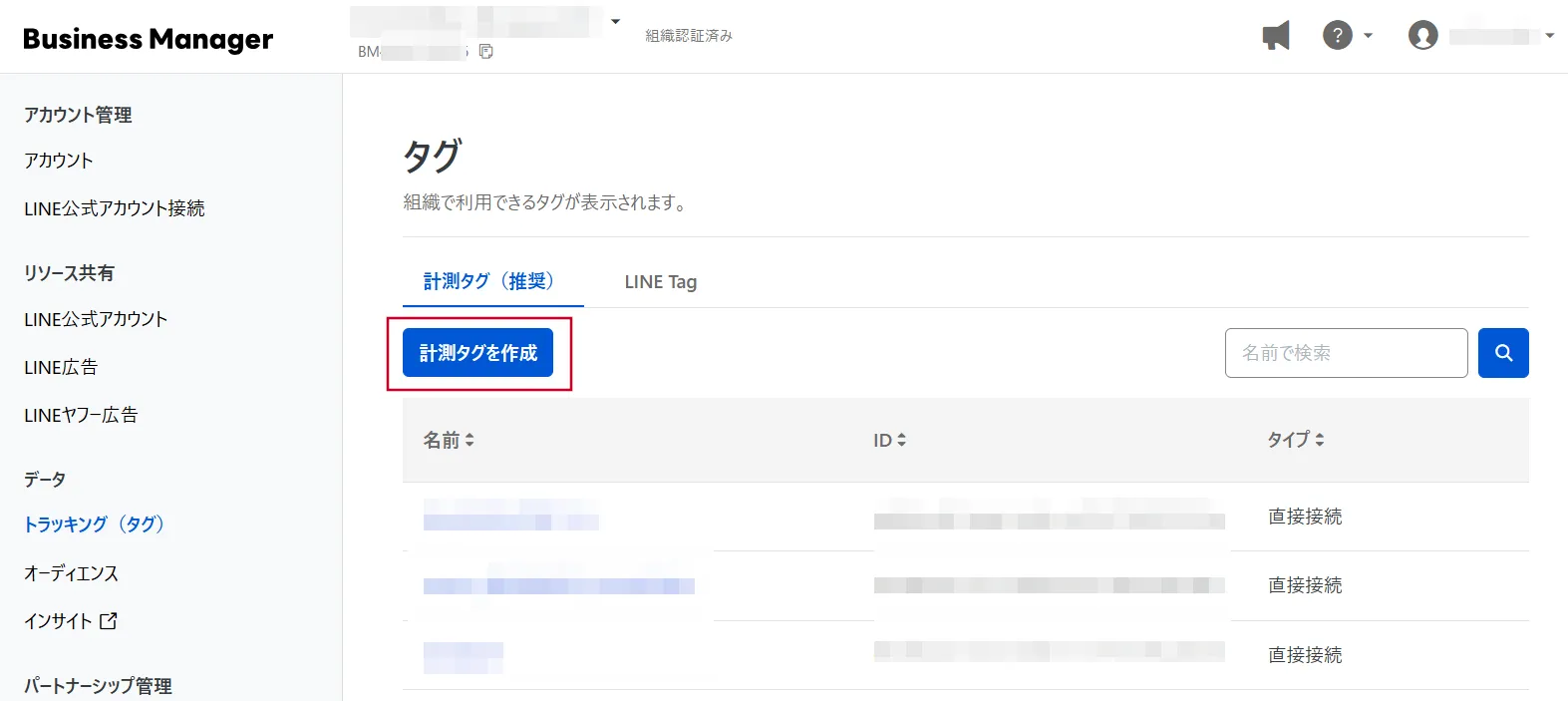Expand the organization switcher dropdown arrow

615,22
